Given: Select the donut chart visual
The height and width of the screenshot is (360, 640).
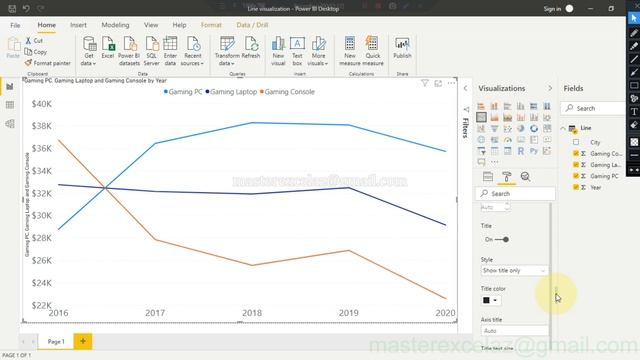Looking at the screenshot, I should [533, 129].
